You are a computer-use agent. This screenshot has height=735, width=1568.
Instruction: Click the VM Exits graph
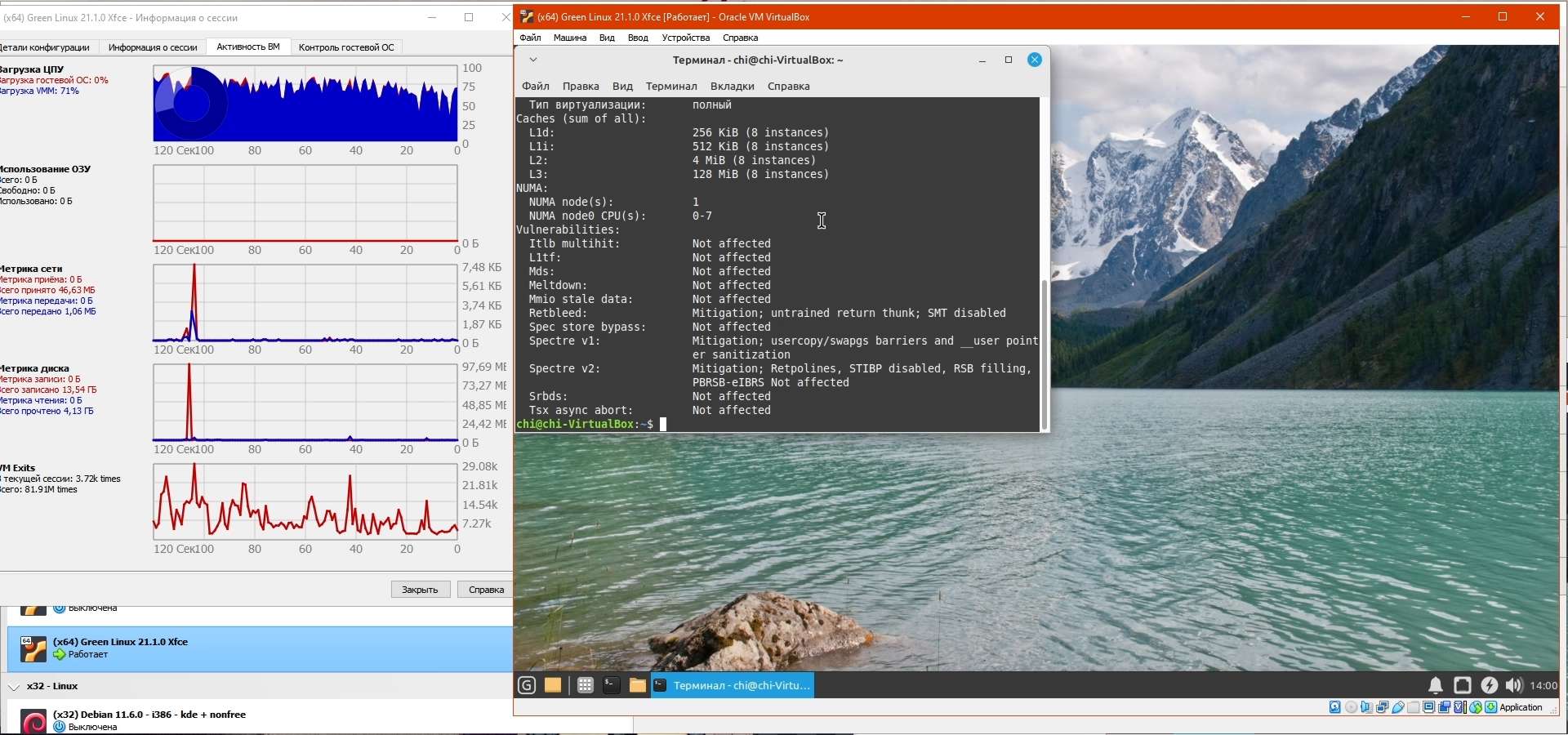(x=305, y=502)
